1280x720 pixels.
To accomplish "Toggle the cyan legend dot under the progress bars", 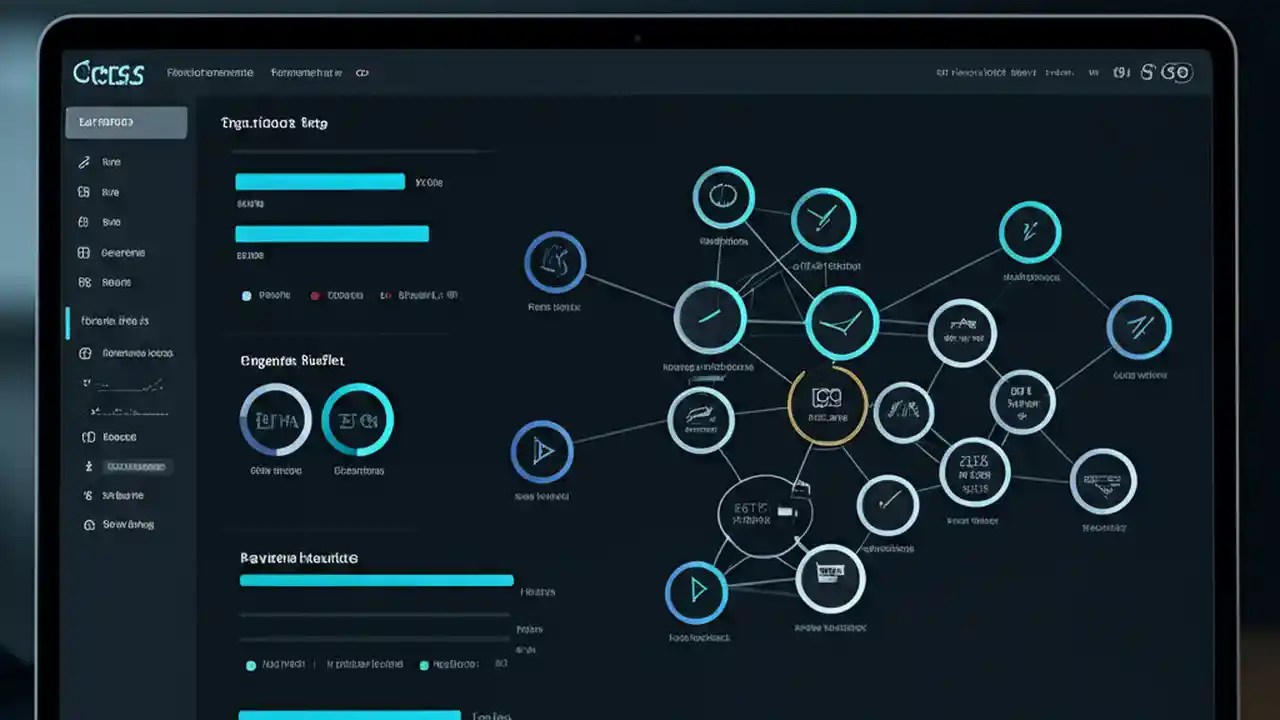I will point(245,296).
